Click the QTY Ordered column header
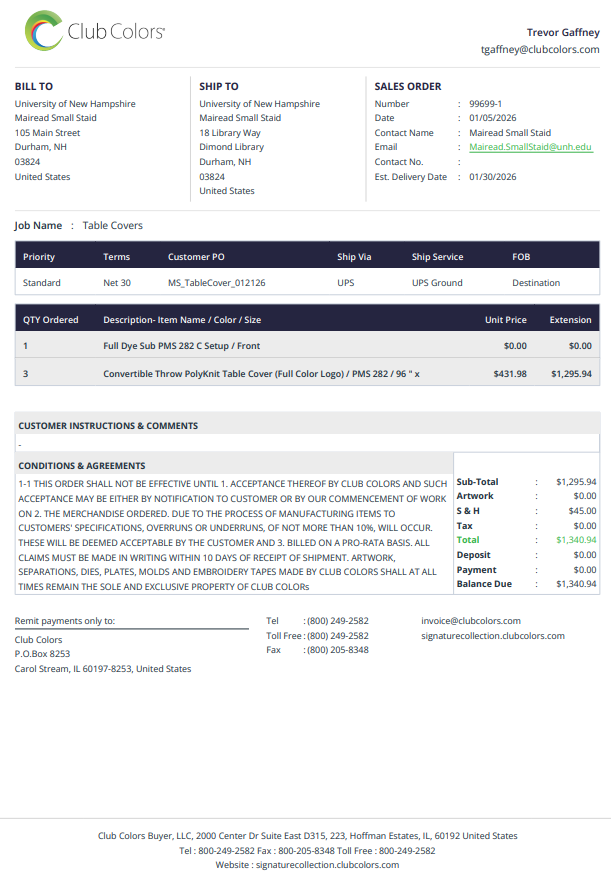 click(x=50, y=320)
